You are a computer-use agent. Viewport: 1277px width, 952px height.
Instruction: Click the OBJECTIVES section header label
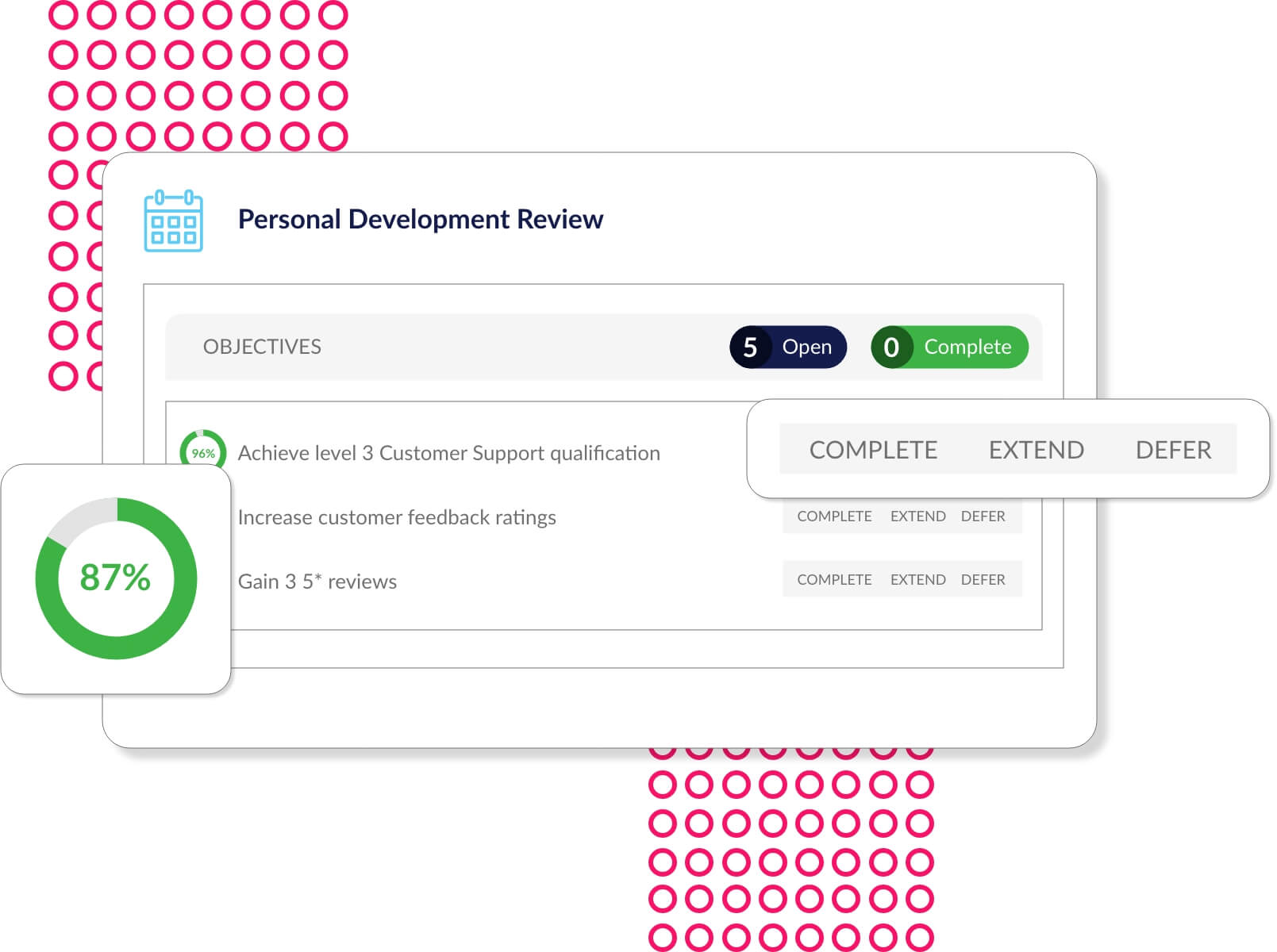262,347
